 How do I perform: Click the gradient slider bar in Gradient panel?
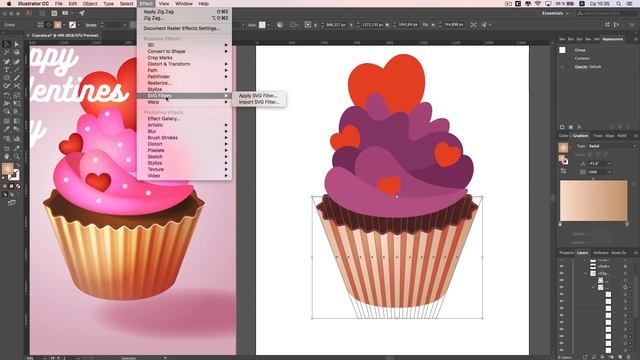click(593, 201)
